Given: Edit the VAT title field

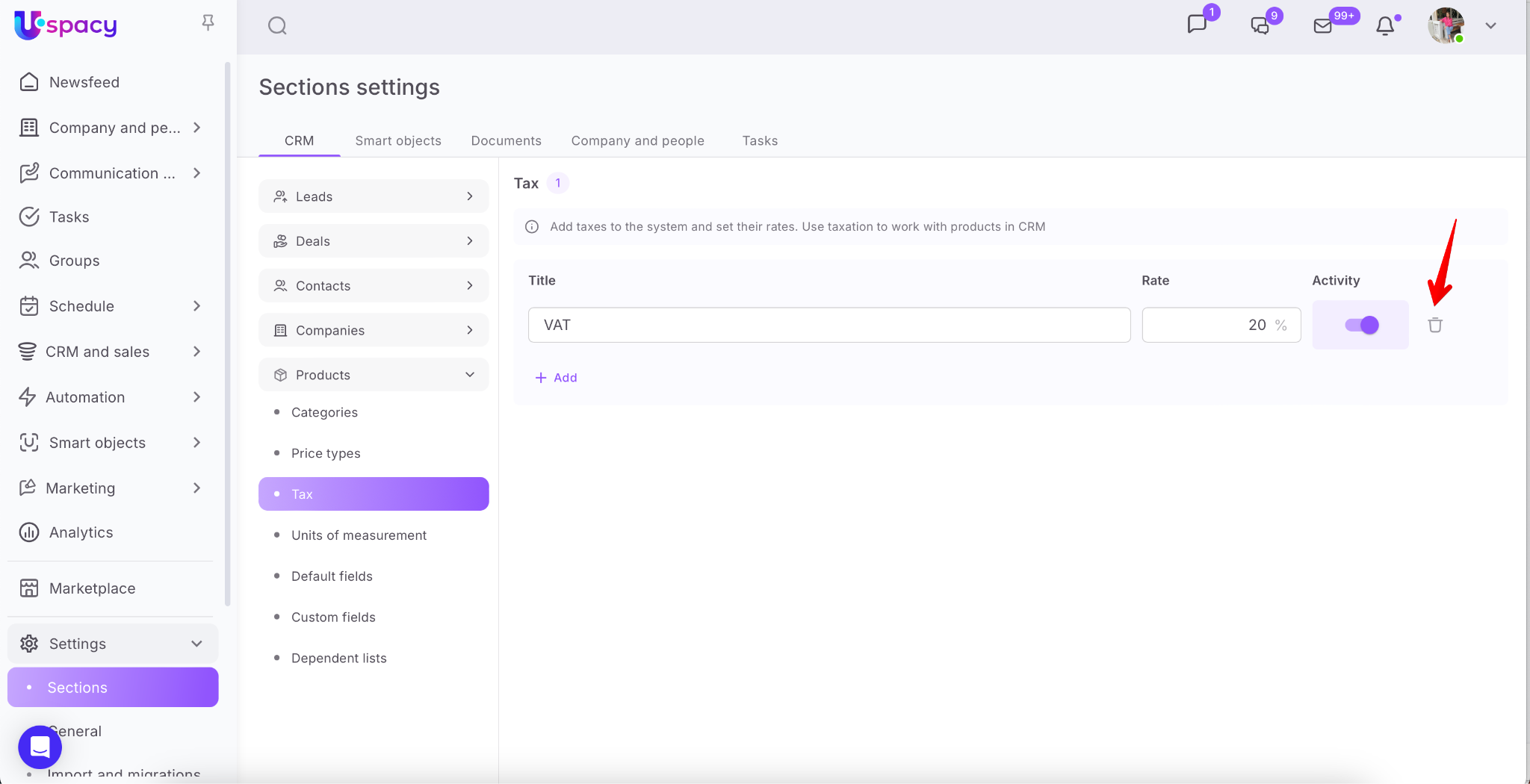Looking at the screenshot, I should pos(829,325).
